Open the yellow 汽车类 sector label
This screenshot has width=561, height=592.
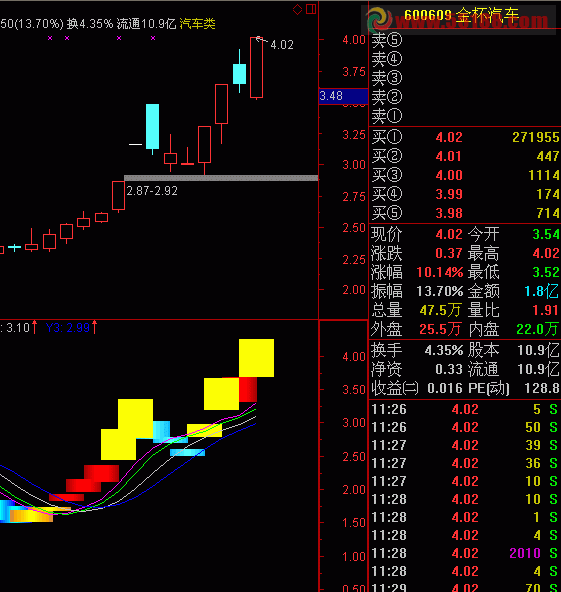pos(197,24)
